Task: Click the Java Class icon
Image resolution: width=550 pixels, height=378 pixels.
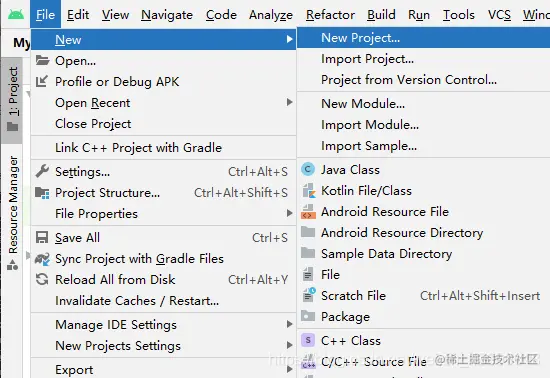Action: (x=308, y=169)
